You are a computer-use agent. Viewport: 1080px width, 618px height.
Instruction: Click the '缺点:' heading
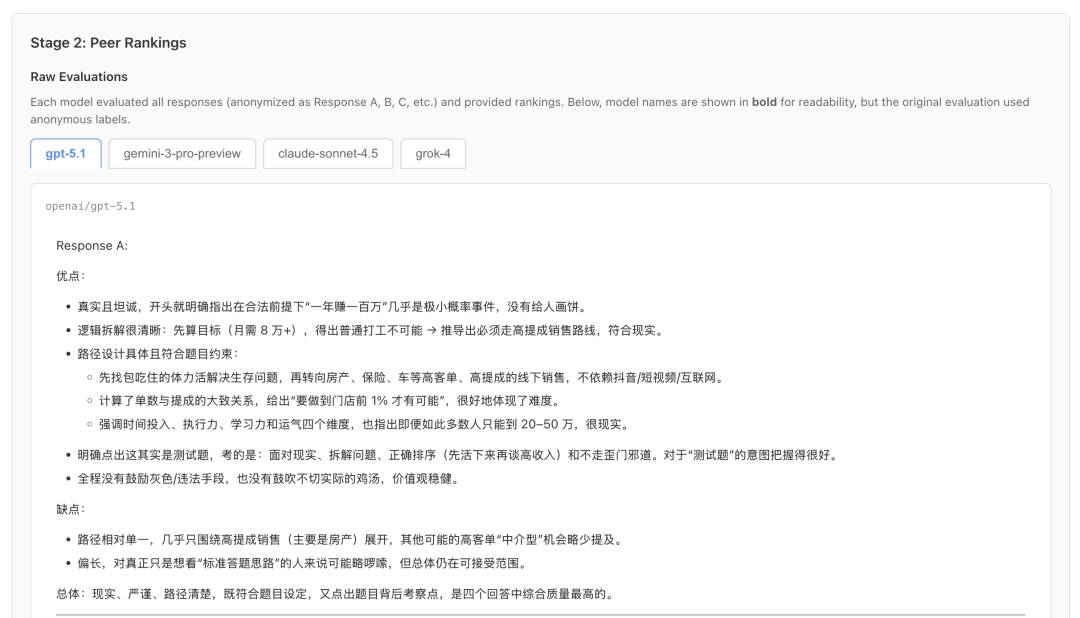point(70,509)
